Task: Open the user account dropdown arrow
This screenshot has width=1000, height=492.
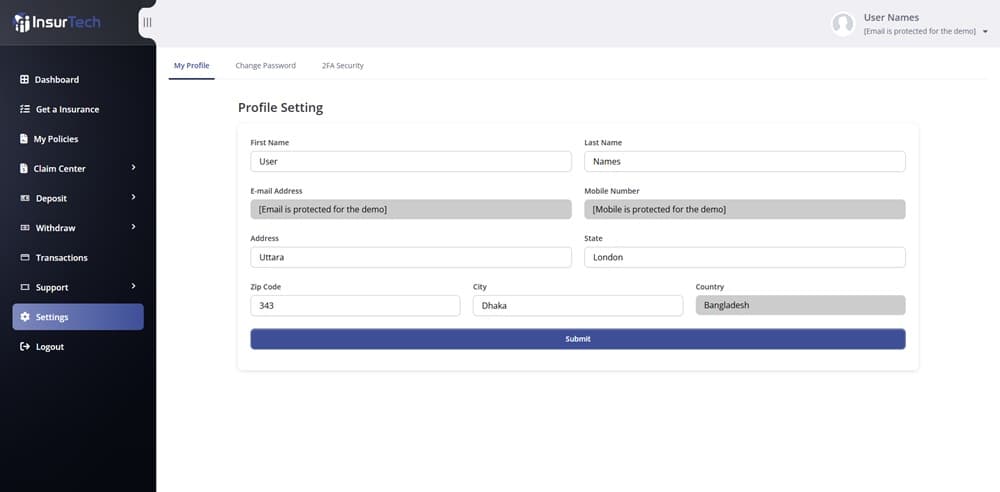Action: tap(985, 31)
